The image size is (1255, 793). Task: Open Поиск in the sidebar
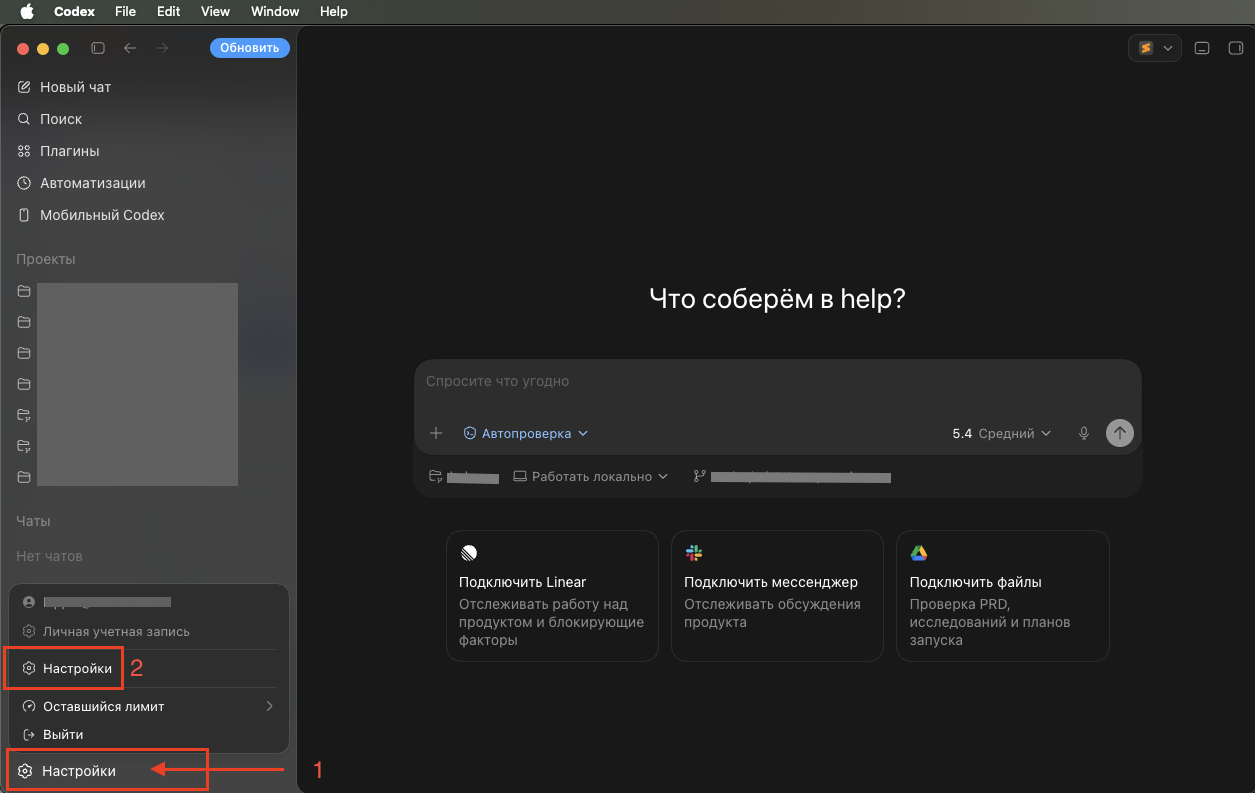tap(148, 119)
